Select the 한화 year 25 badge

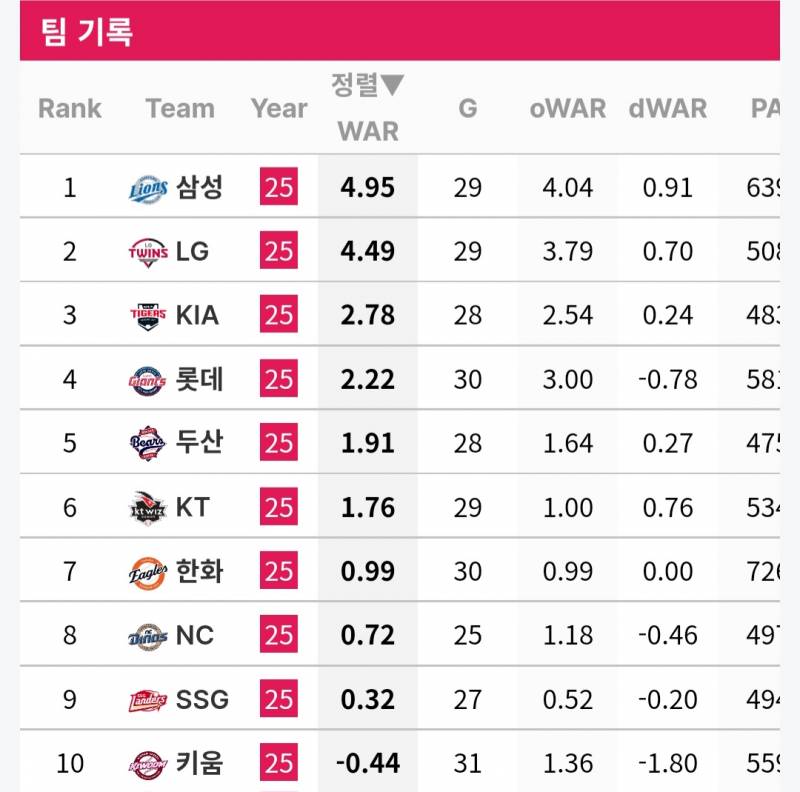coord(279,571)
